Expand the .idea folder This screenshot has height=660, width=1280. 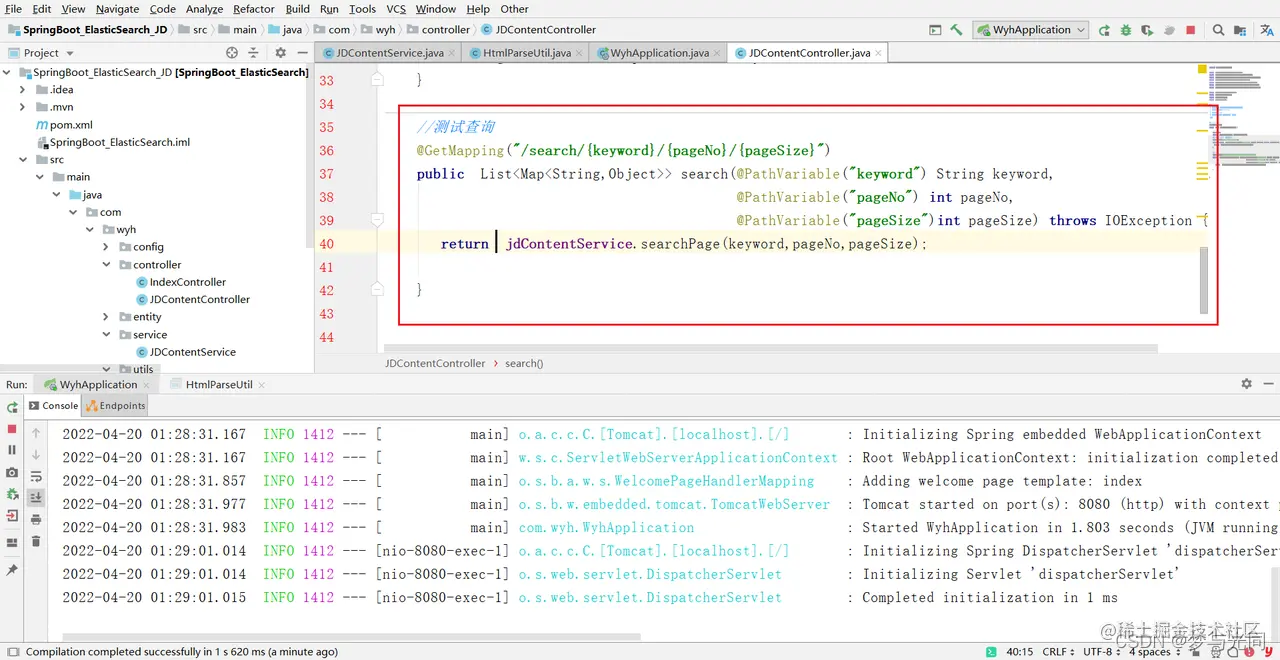[22, 90]
